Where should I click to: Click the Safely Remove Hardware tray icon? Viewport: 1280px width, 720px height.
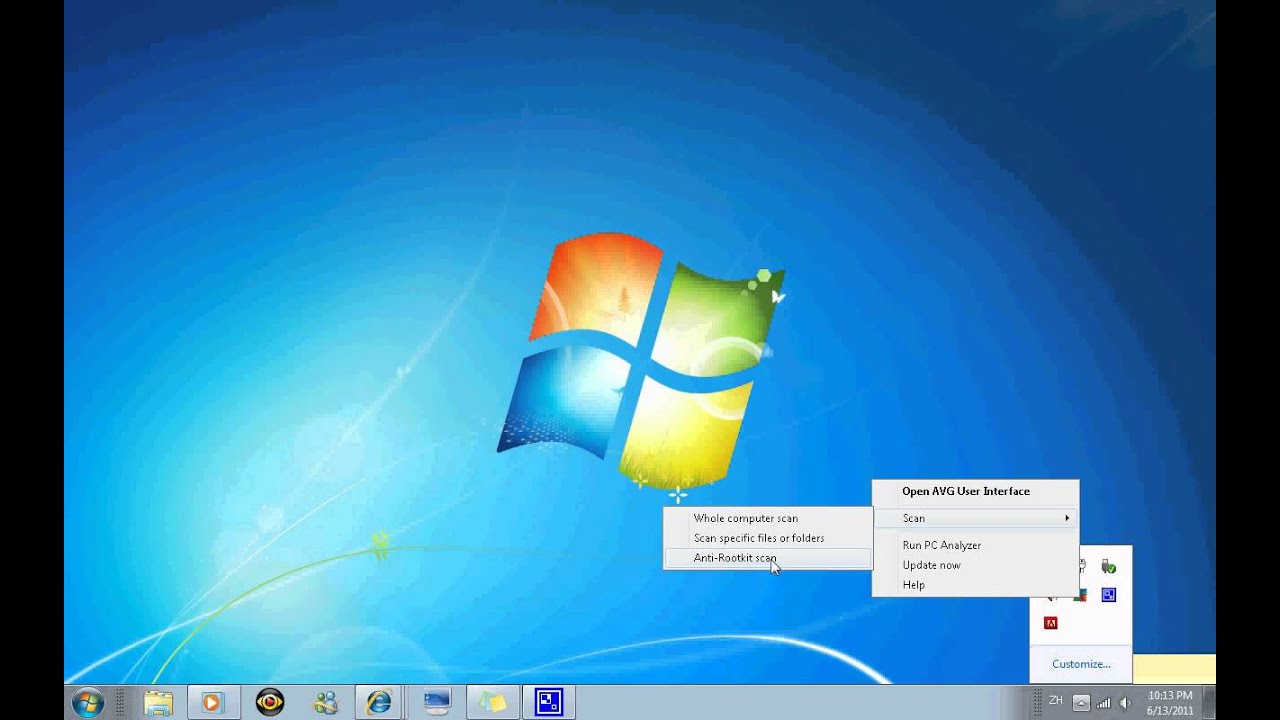pyautogui.click(x=1108, y=567)
